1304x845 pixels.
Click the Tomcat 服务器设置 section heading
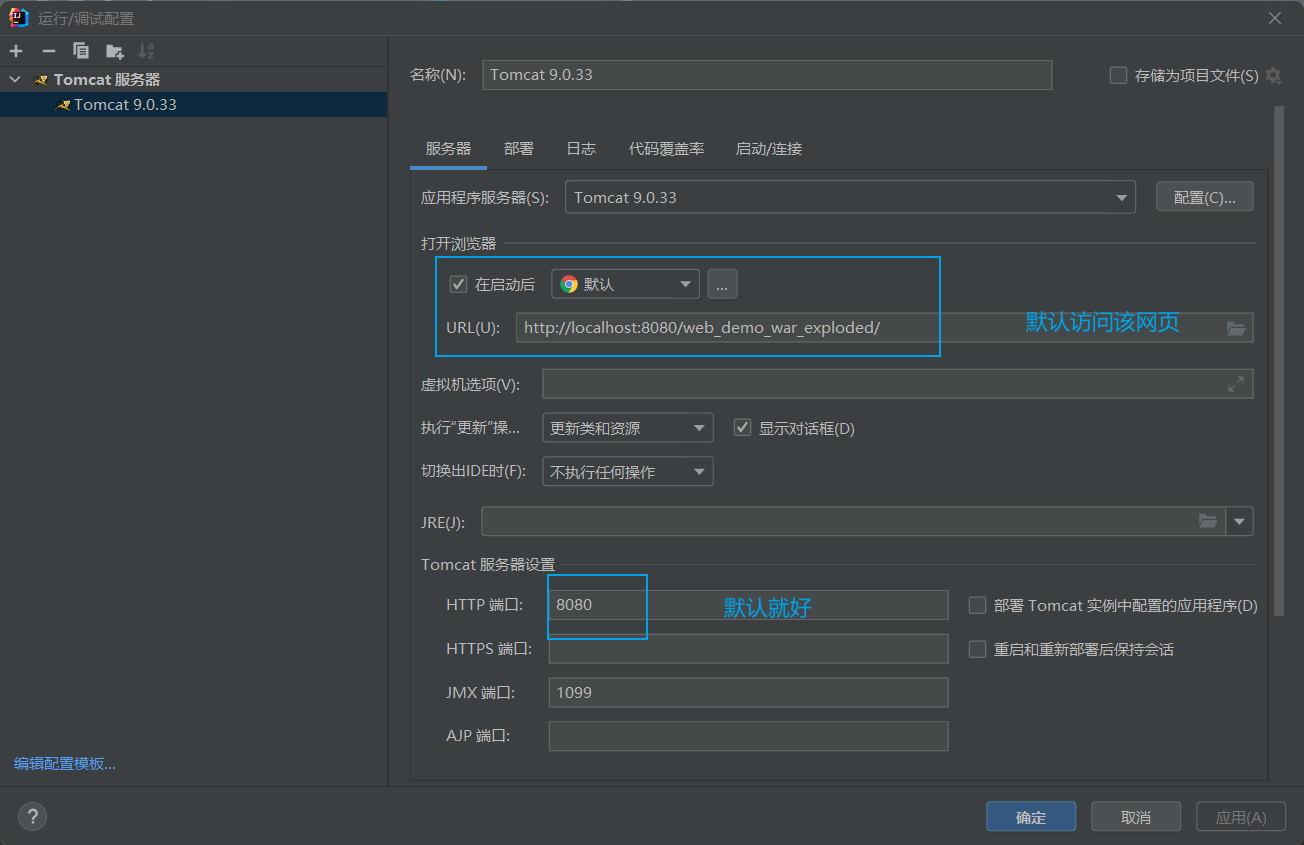488,564
